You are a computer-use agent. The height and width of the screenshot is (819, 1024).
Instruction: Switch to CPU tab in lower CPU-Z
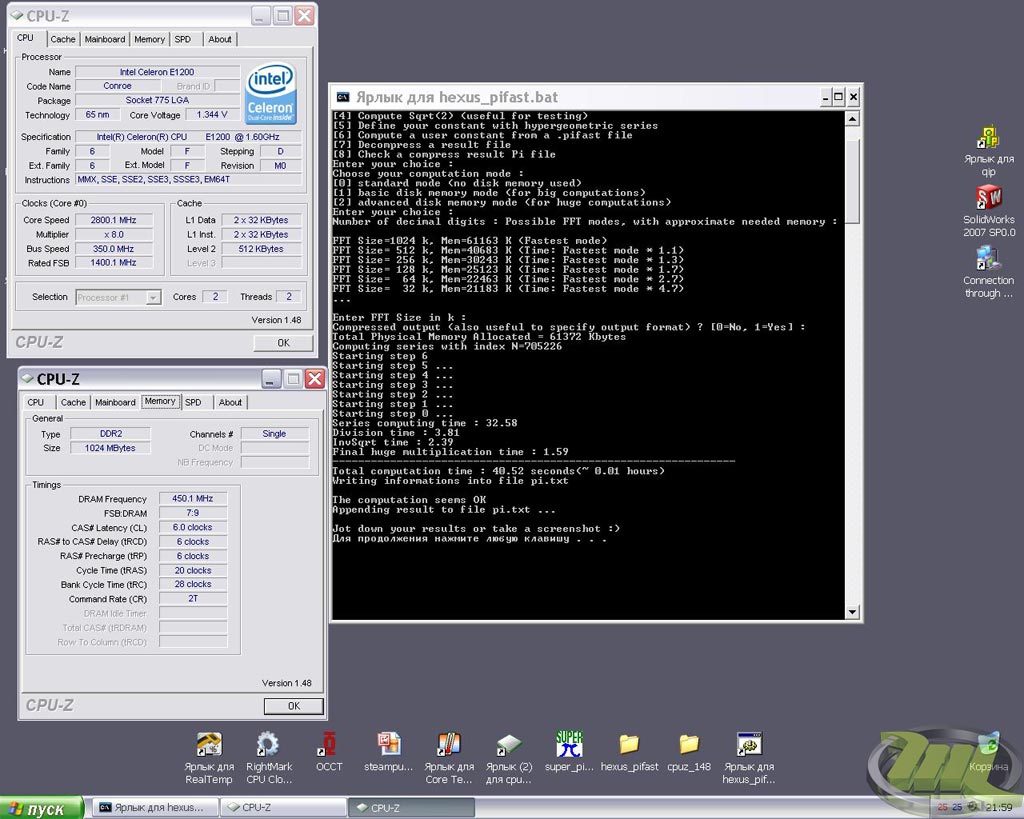(36, 402)
